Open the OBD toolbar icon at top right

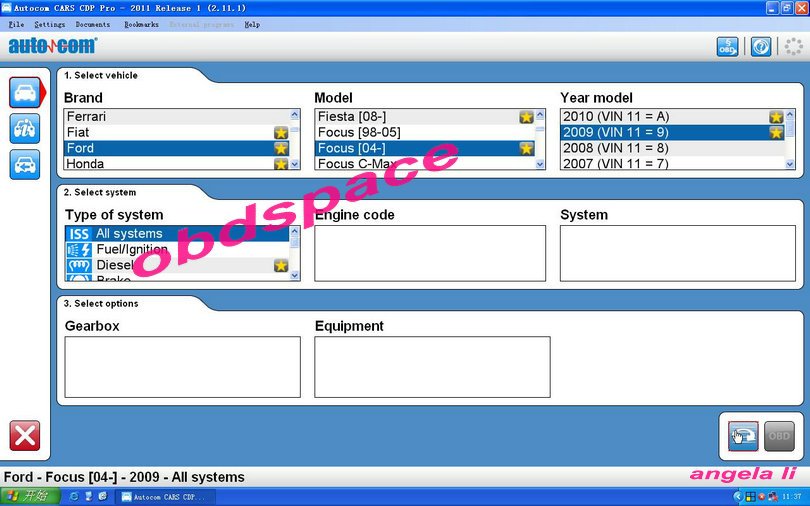point(727,47)
